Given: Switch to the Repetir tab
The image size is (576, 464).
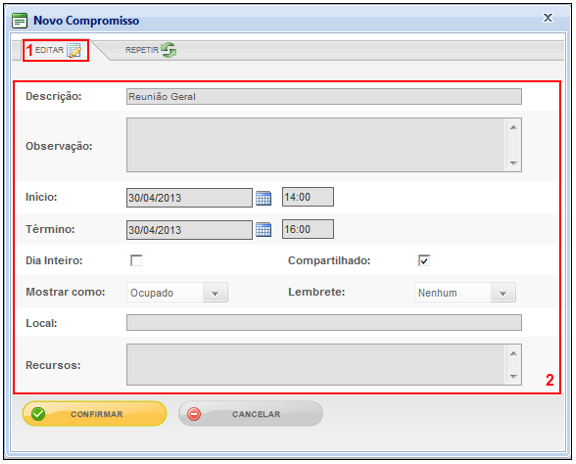Looking at the screenshot, I should coord(151,50).
